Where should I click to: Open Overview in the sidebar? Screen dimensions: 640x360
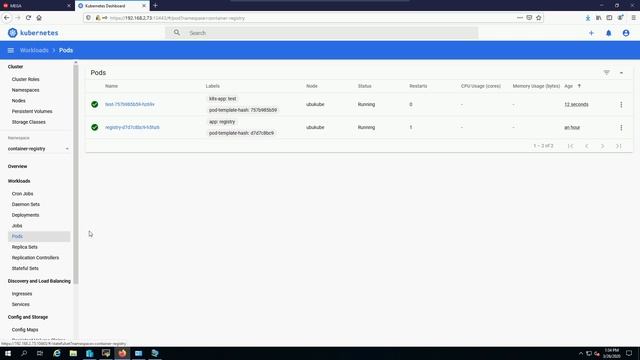18,167
